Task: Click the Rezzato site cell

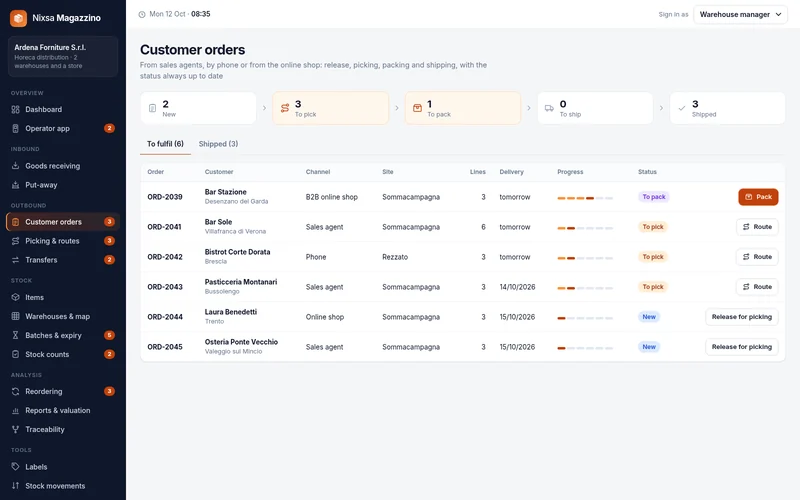Action: (395, 257)
